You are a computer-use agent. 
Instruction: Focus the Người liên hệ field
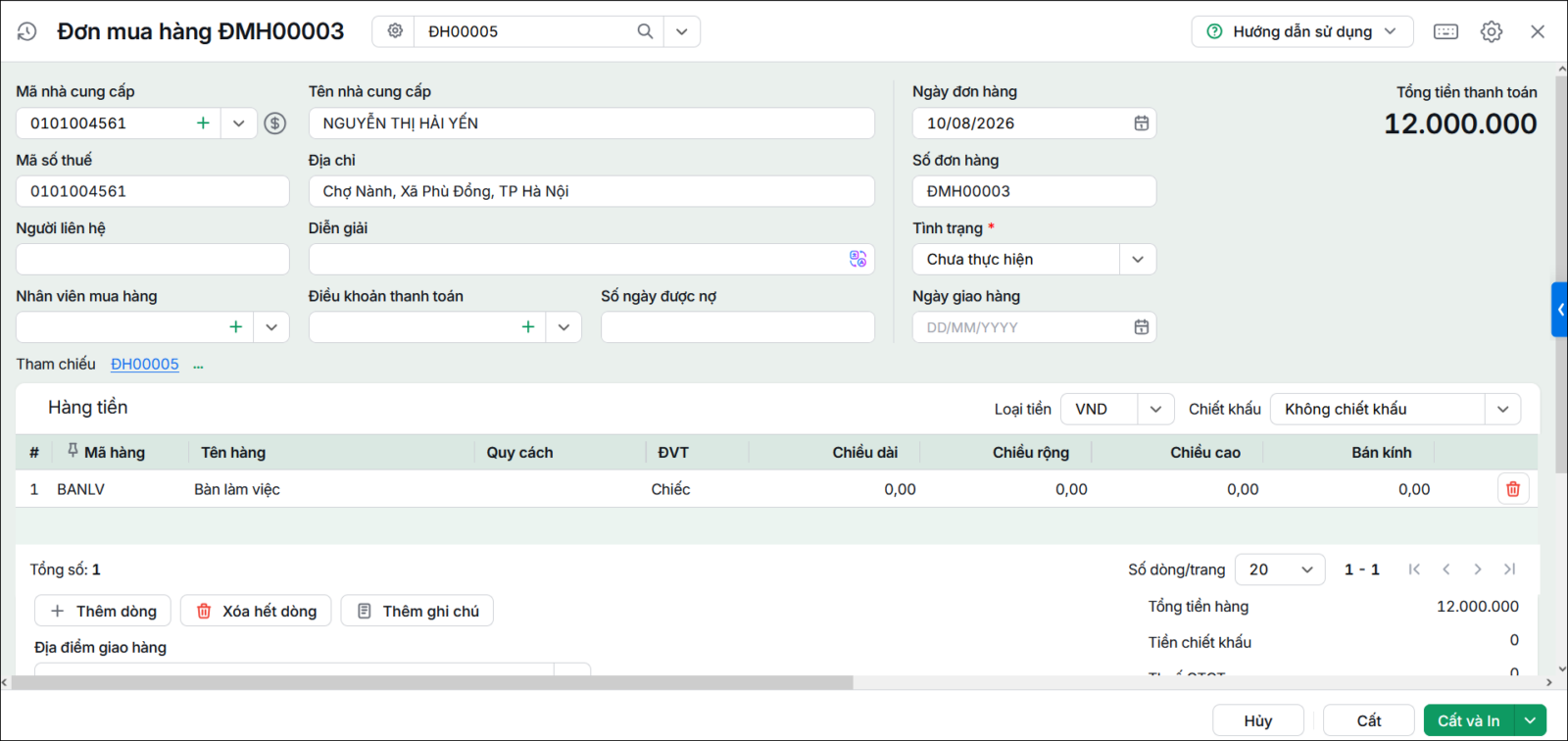[153, 260]
